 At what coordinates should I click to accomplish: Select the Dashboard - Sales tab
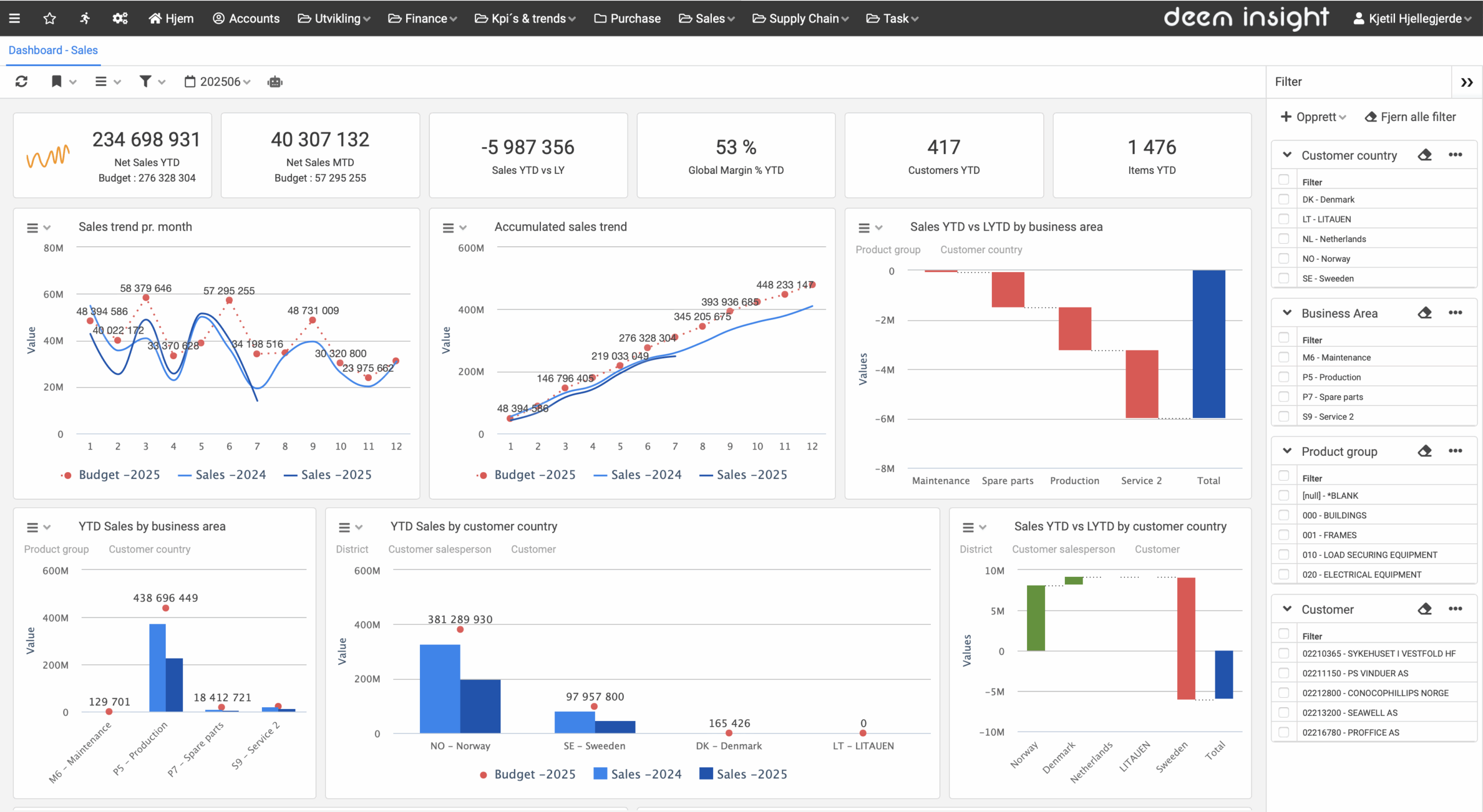pos(53,50)
